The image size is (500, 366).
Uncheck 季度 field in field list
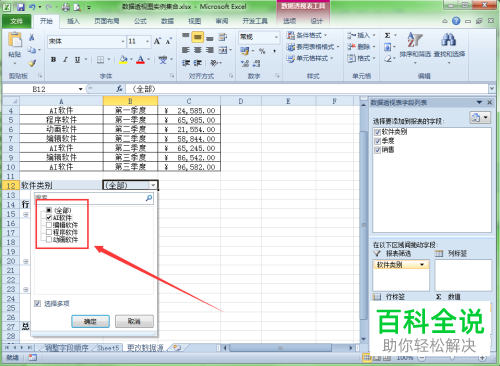[377, 141]
